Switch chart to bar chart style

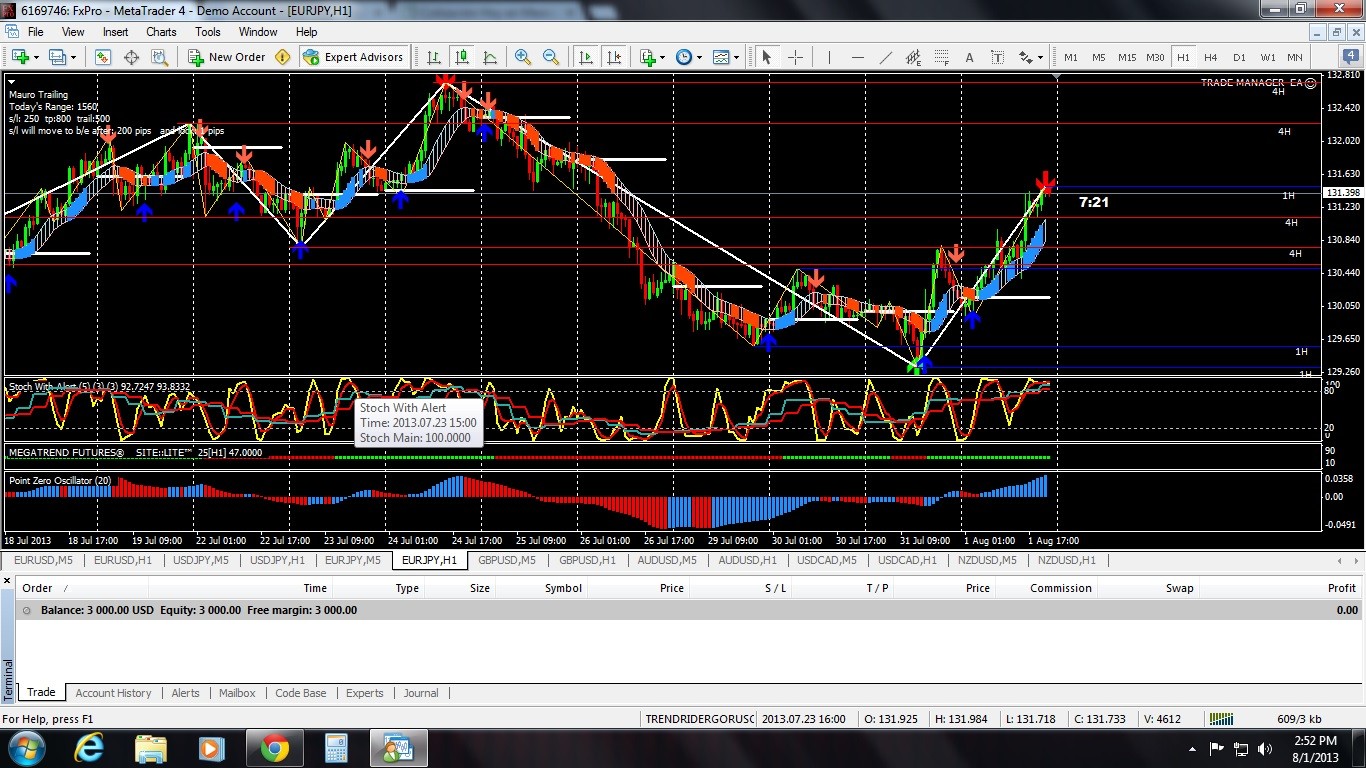pos(434,57)
